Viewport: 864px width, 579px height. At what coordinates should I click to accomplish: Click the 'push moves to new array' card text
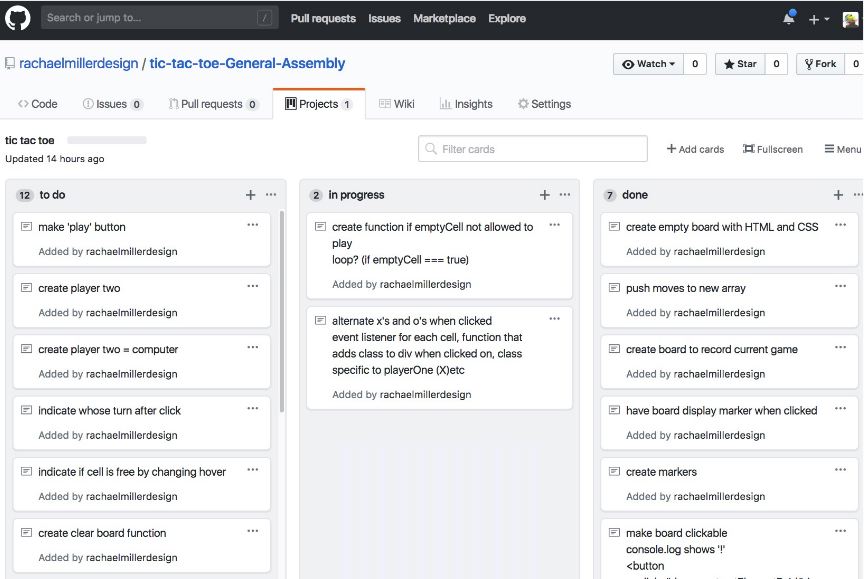[x=685, y=288]
